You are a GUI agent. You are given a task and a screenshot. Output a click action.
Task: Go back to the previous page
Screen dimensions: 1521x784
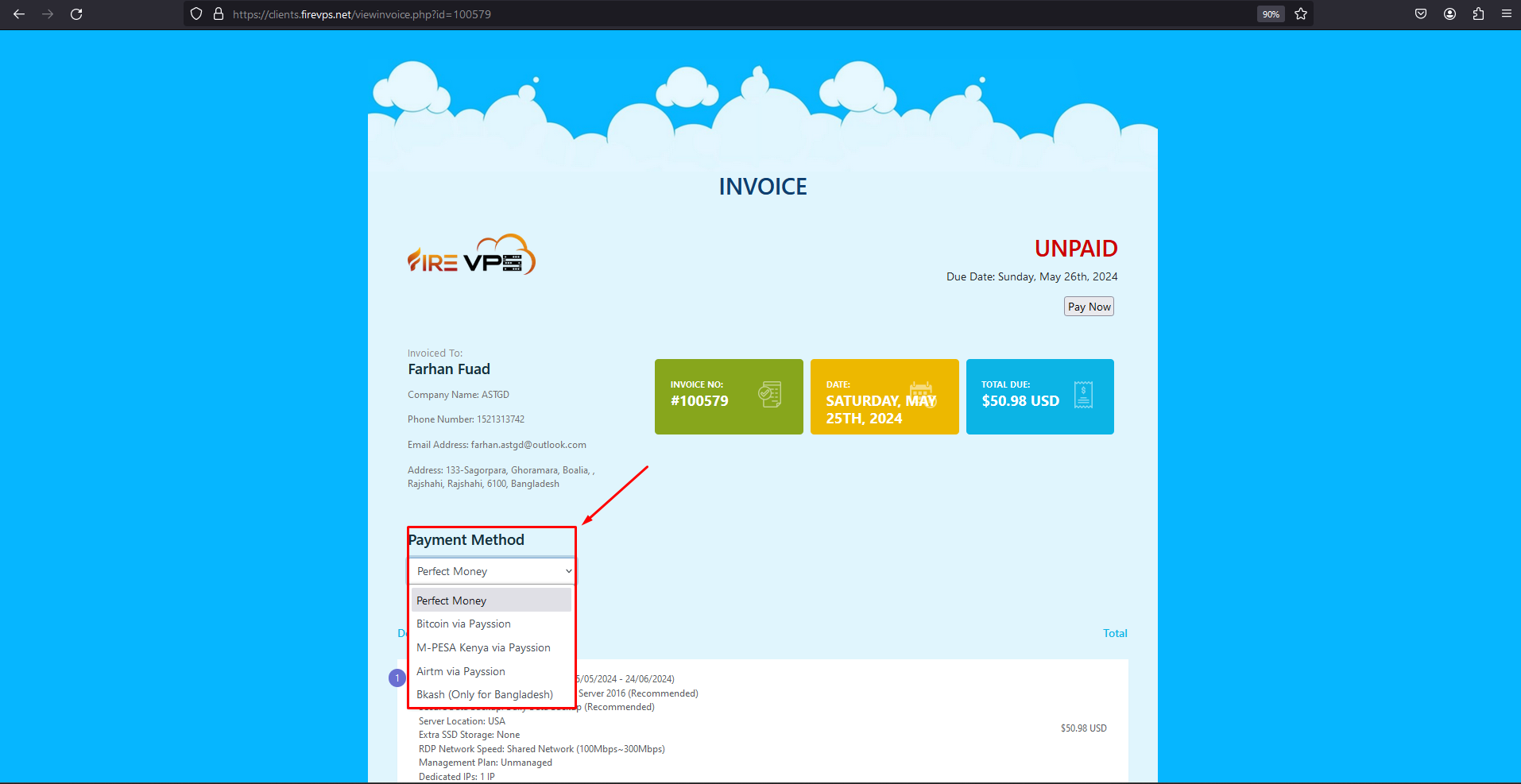(19, 14)
